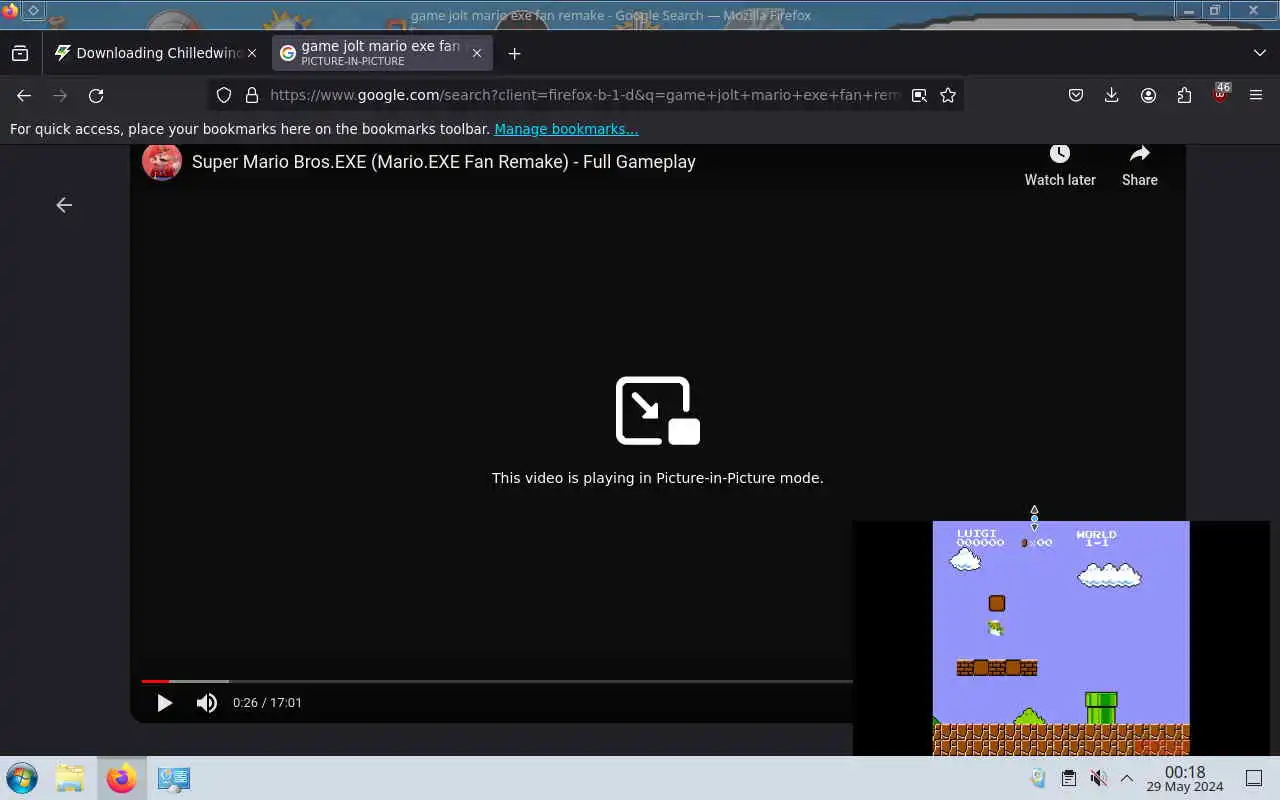Viewport: 1280px width, 800px height.
Task: Mute the video player volume
Action: pyautogui.click(x=207, y=703)
